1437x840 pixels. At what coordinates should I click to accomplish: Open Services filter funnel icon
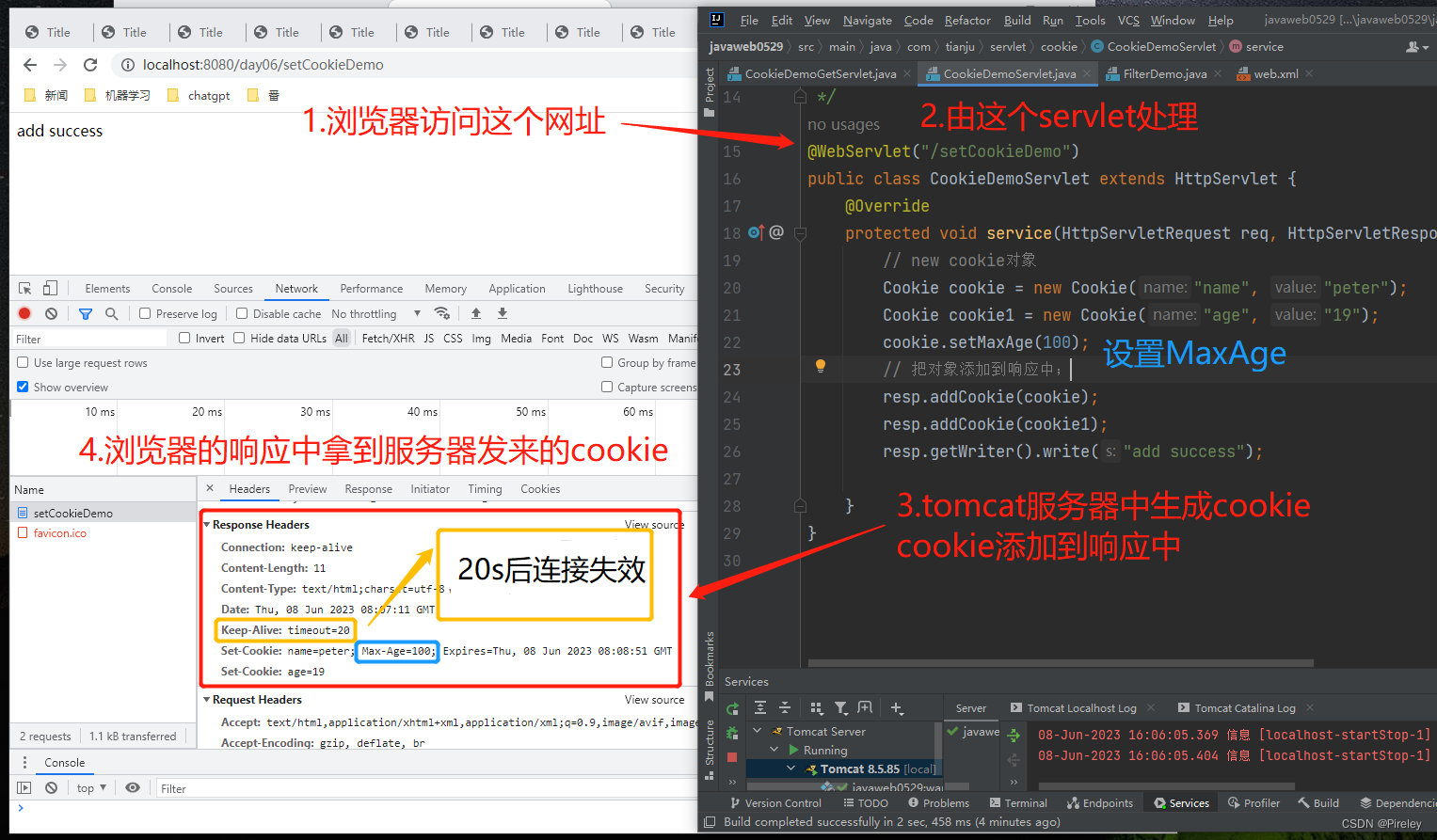tap(841, 707)
